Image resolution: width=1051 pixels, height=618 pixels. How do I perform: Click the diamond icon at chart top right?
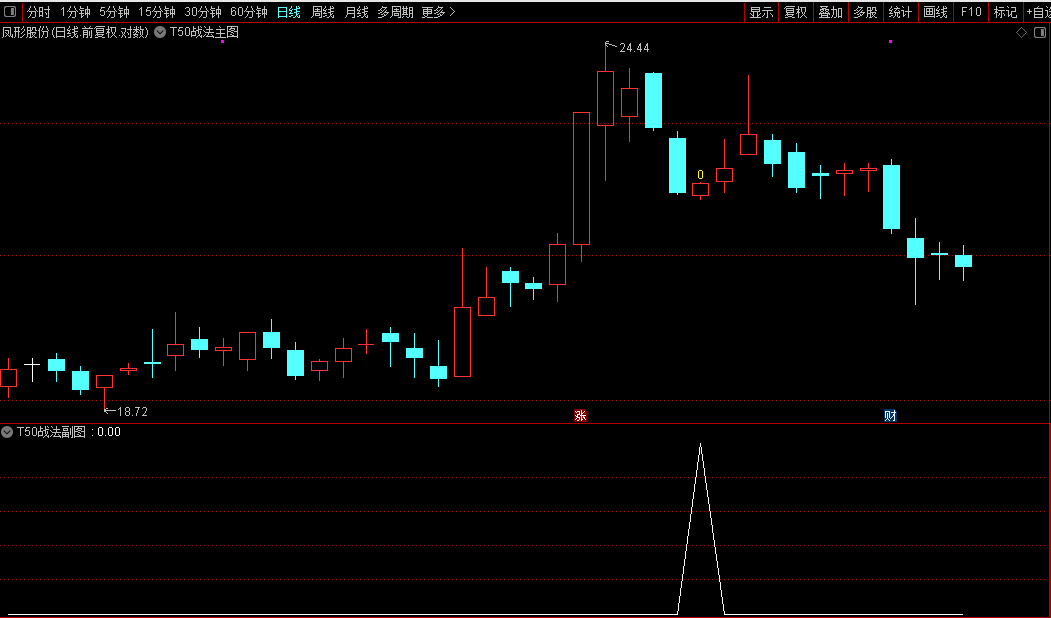[1022, 32]
